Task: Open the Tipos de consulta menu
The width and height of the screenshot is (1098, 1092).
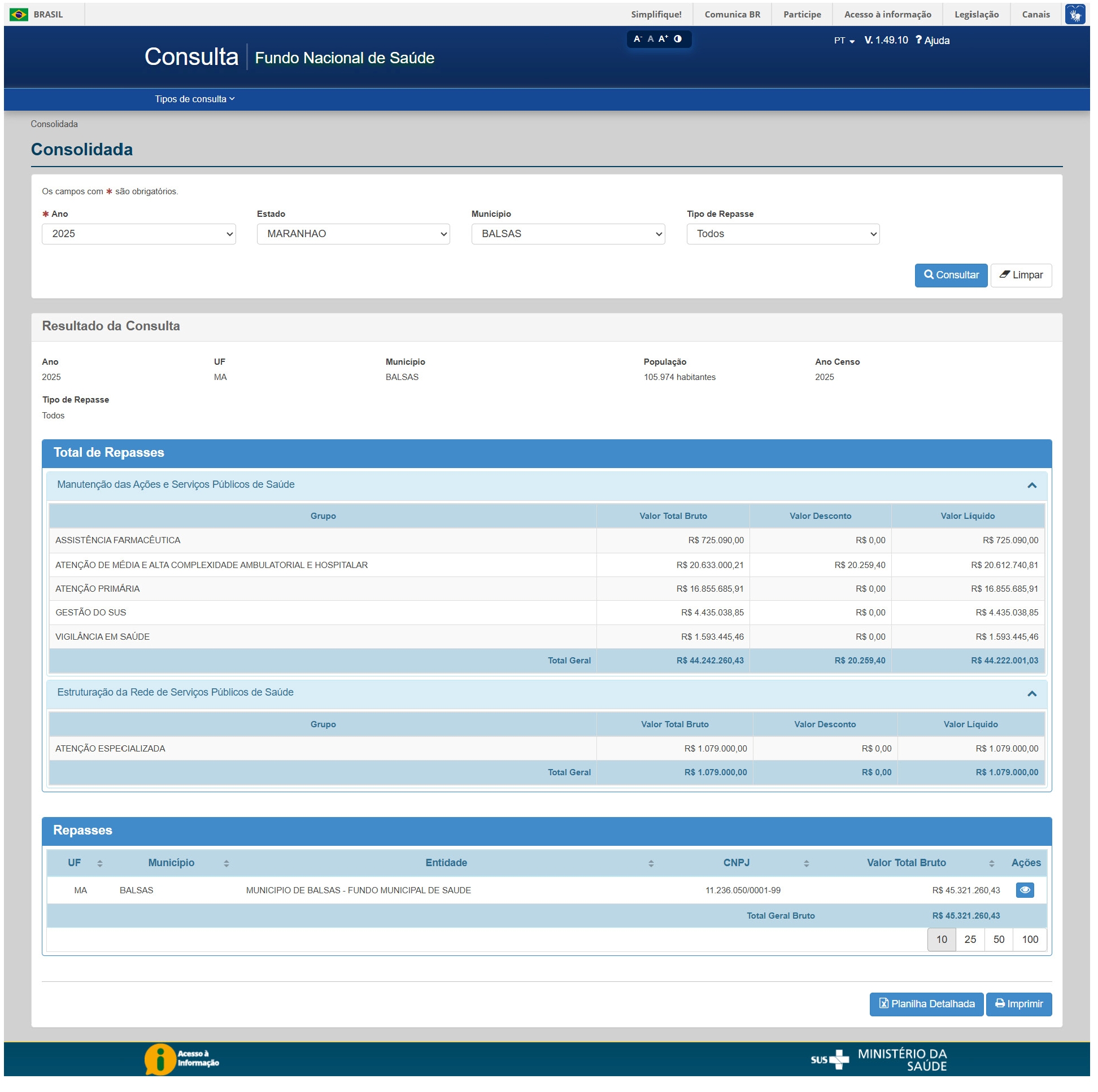Action: click(194, 99)
